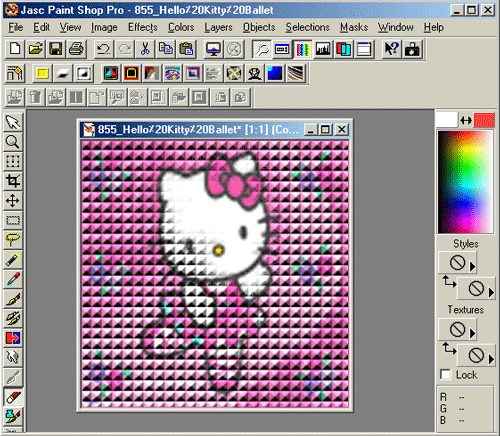Click the red background color swatch
The width and height of the screenshot is (500, 436).
pyautogui.click(x=484, y=120)
